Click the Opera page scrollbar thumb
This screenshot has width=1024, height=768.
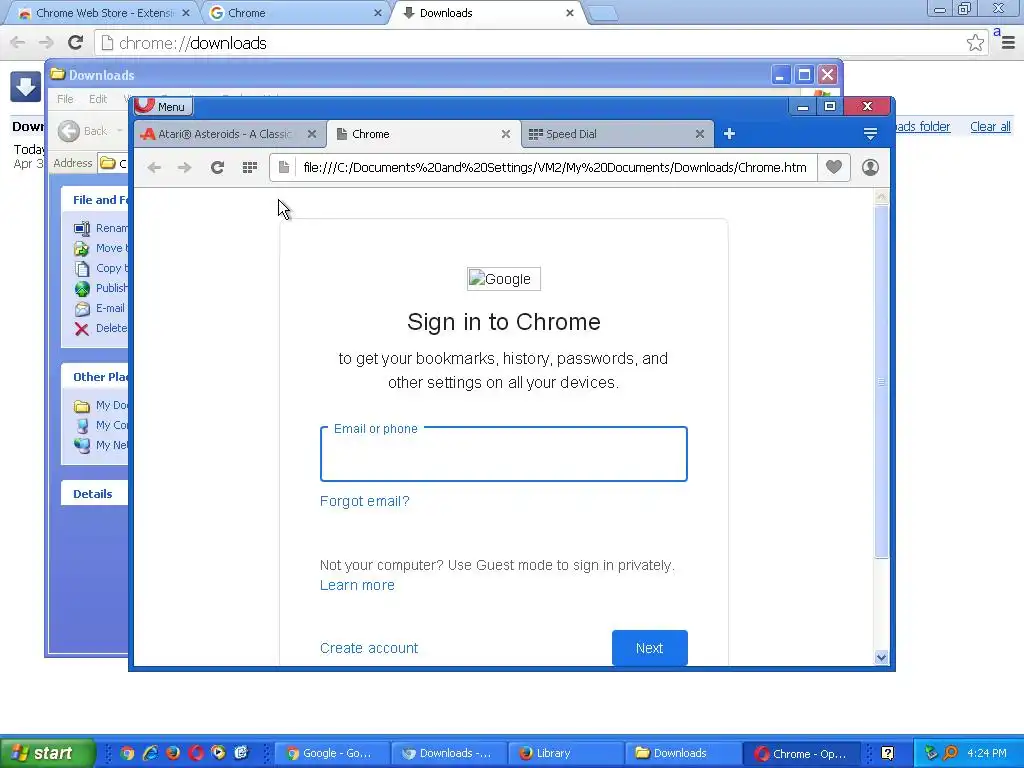tap(881, 381)
